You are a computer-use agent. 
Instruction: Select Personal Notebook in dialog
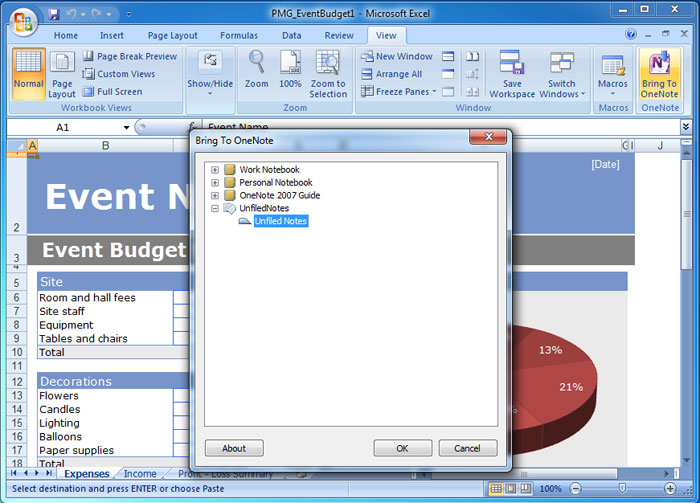point(276,183)
